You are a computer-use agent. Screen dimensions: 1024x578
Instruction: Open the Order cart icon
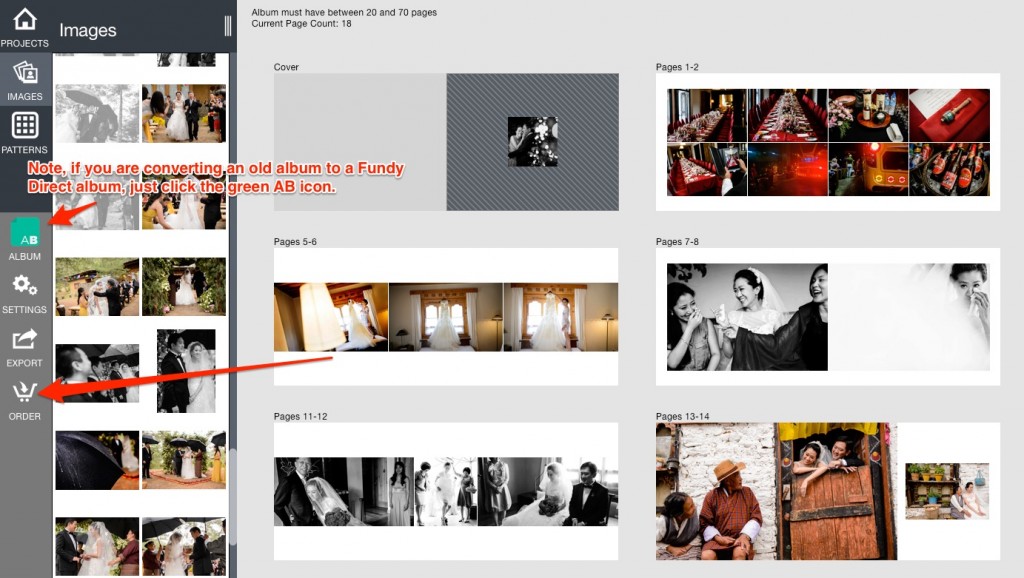(x=25, y=400)
